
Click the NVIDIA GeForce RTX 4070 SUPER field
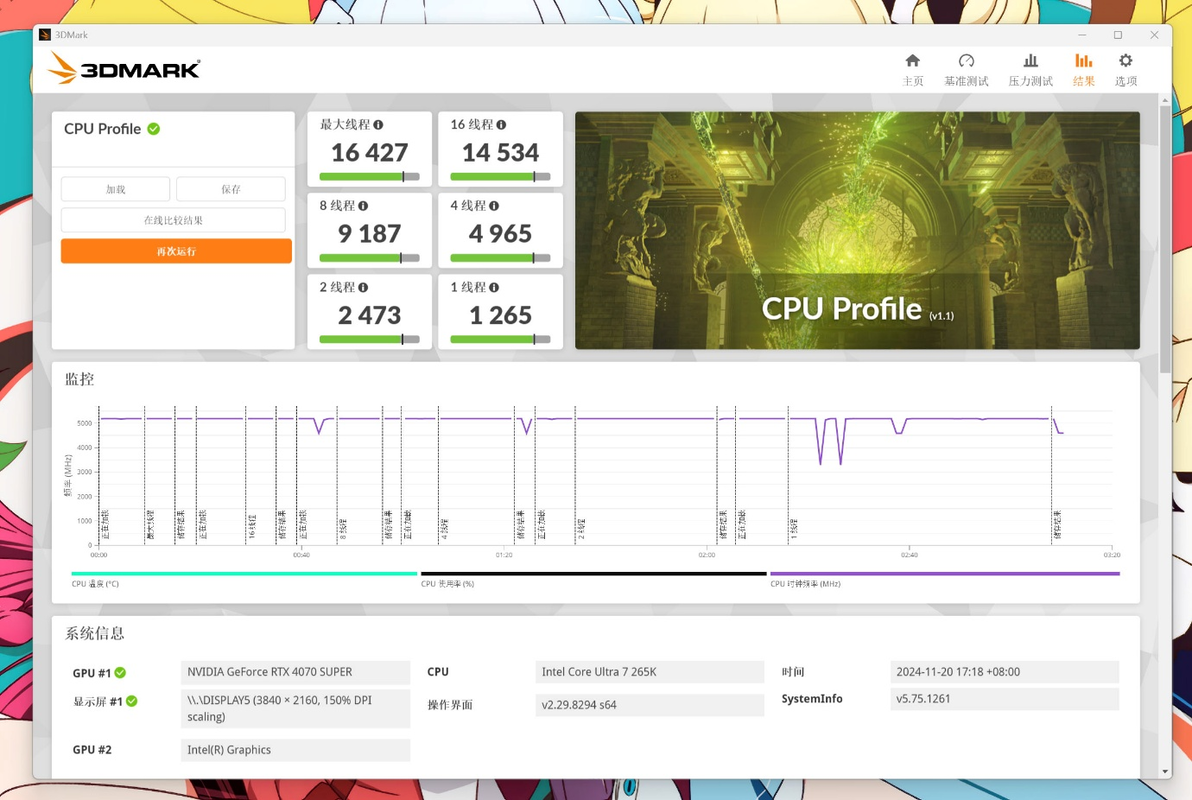click(x=296, y=672)
